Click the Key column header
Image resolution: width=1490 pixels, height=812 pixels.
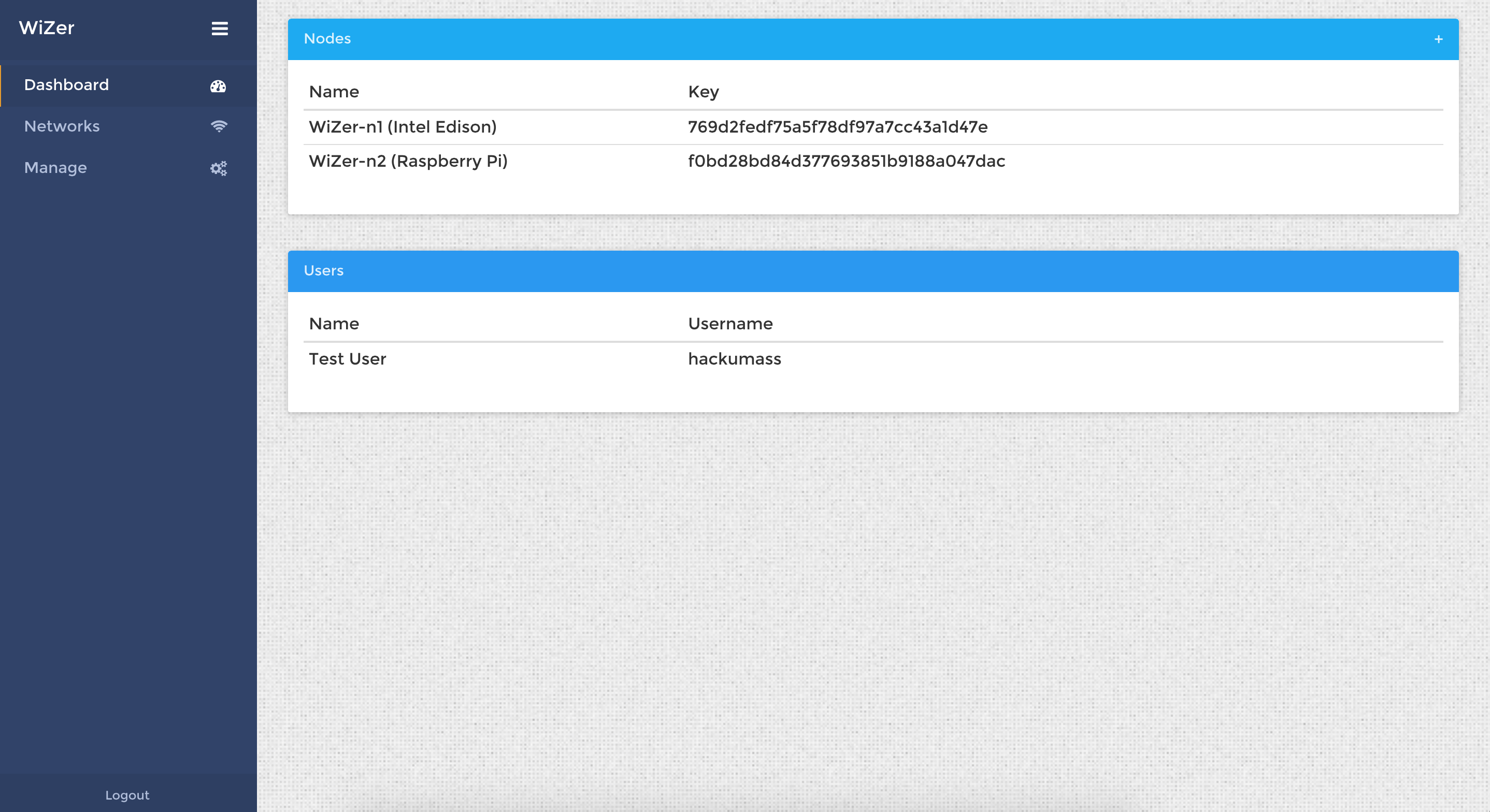coord(704,91)
